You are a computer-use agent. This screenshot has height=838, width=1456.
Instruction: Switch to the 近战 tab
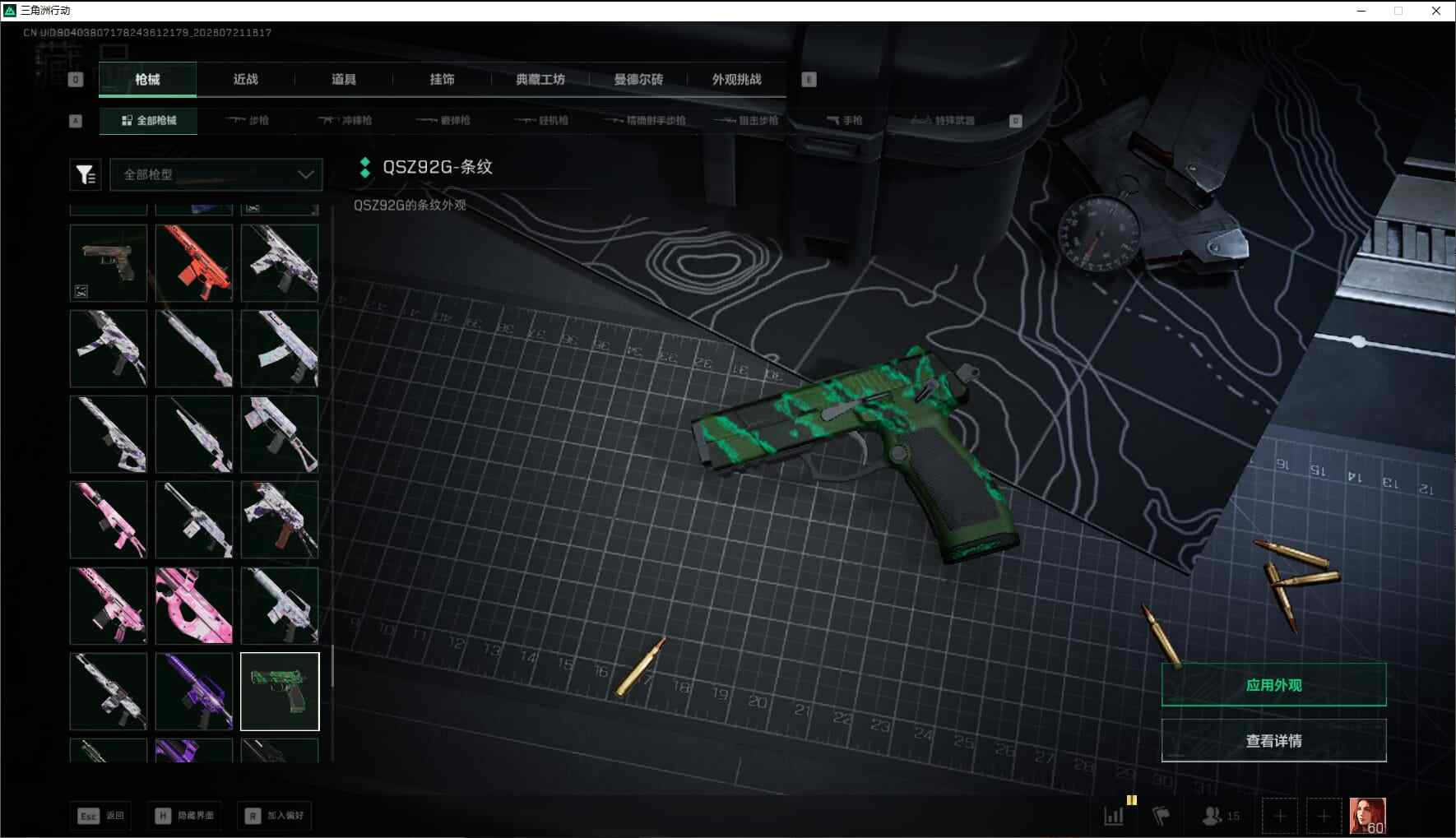245,80
